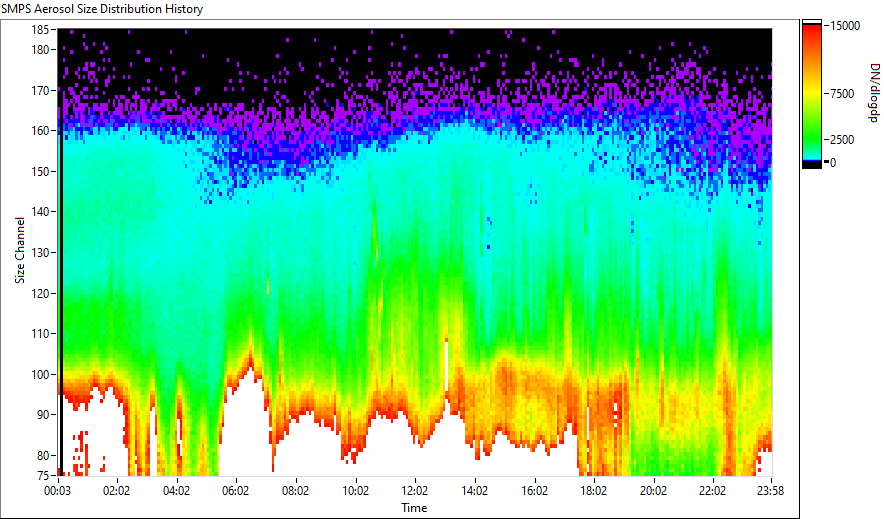Click the 110 y-axis tick label
The height and width of the screenshot is (519, 884).
41,334
